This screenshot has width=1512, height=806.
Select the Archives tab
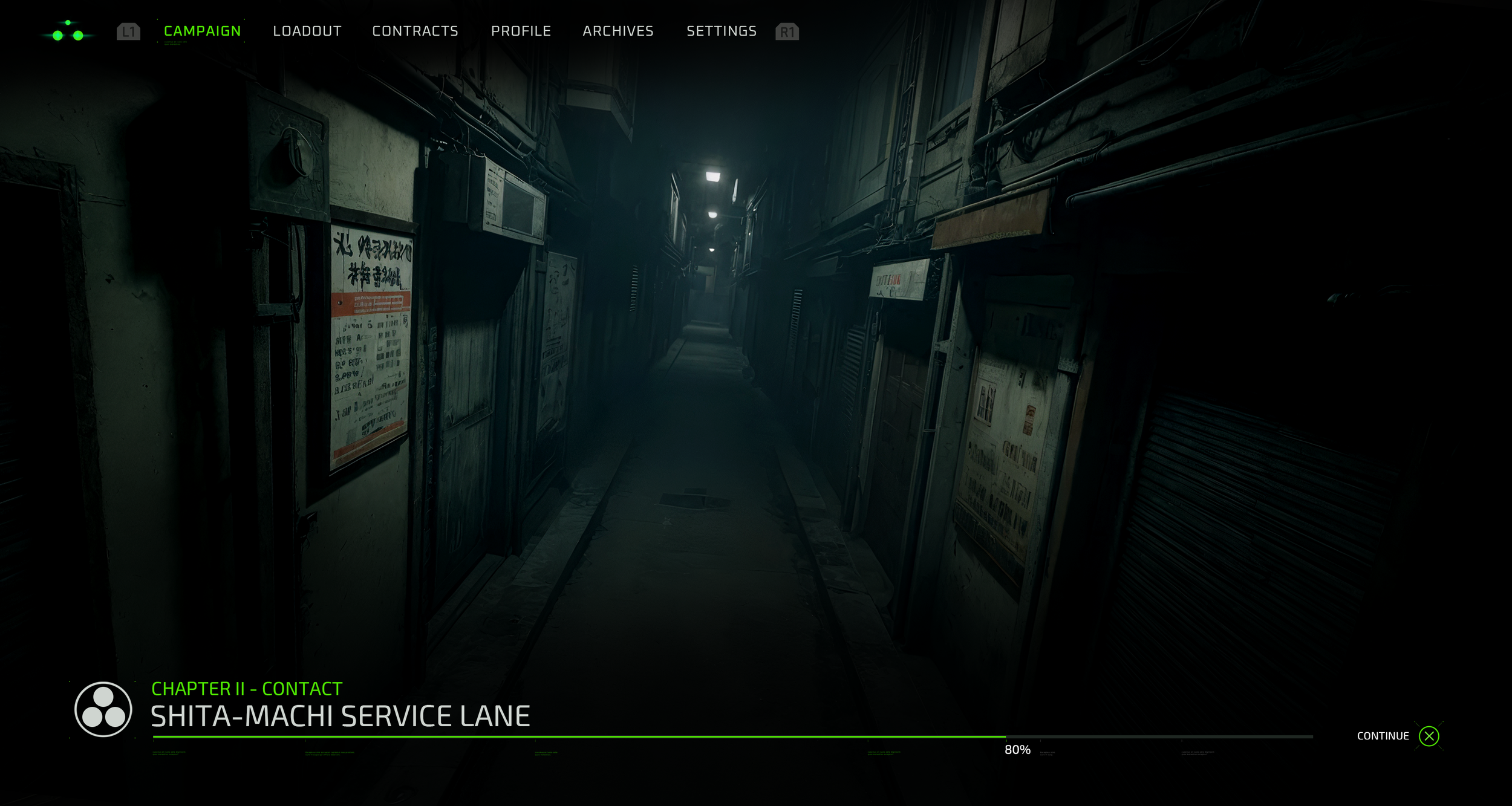618,31
